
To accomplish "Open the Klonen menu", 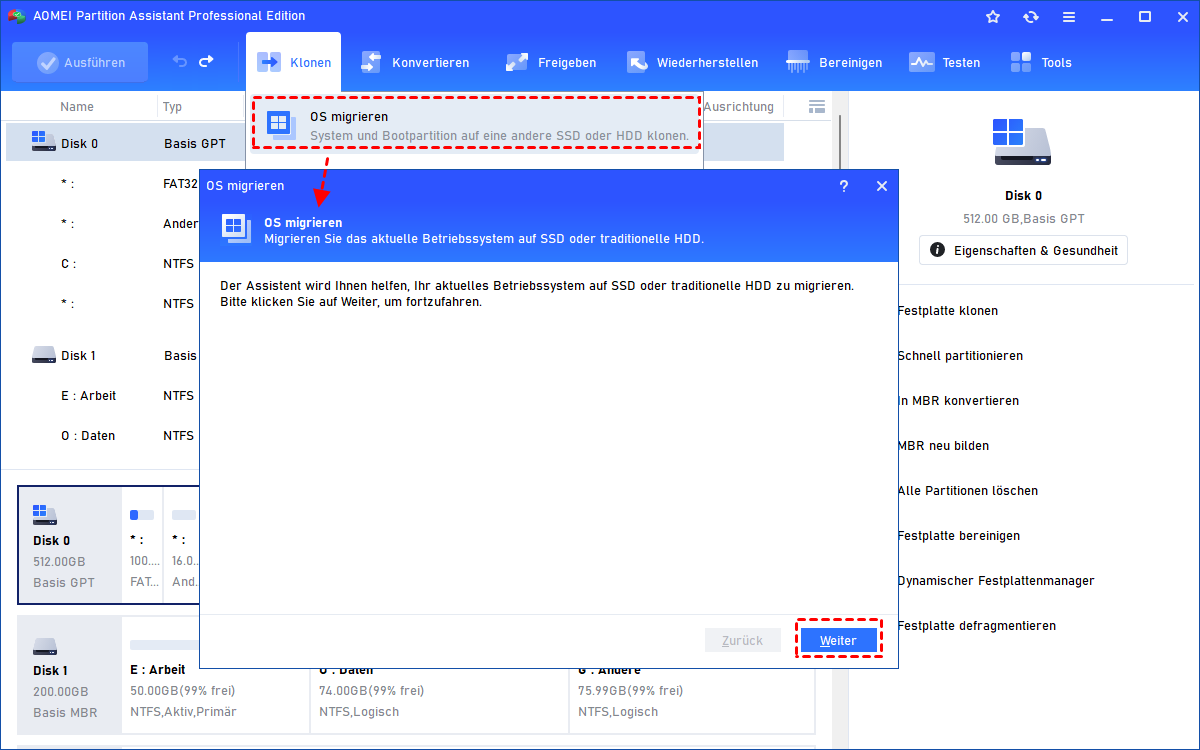I will [294, 62].
